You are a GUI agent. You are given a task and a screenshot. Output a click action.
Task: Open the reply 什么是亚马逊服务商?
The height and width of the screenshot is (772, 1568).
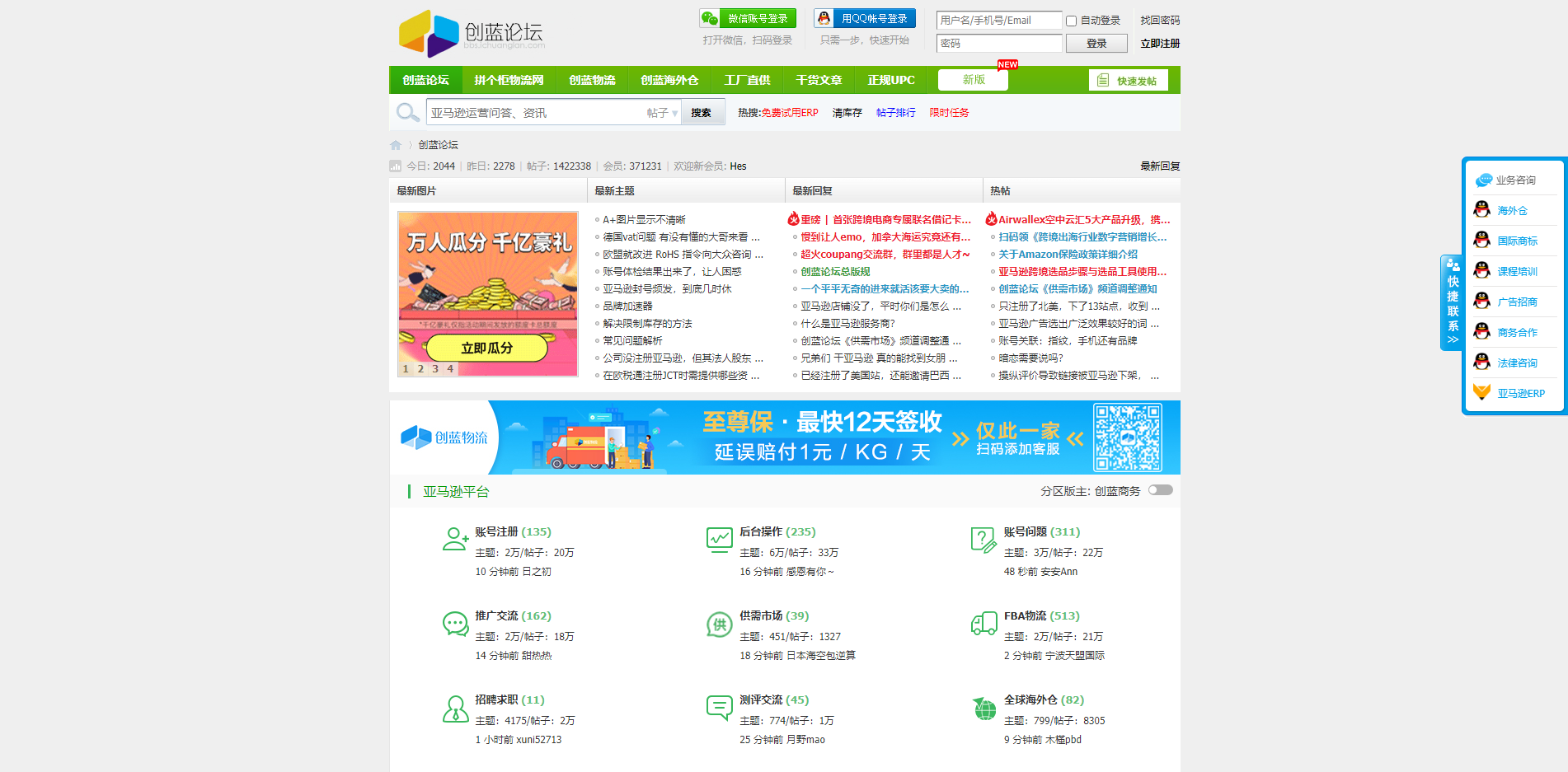847,324
